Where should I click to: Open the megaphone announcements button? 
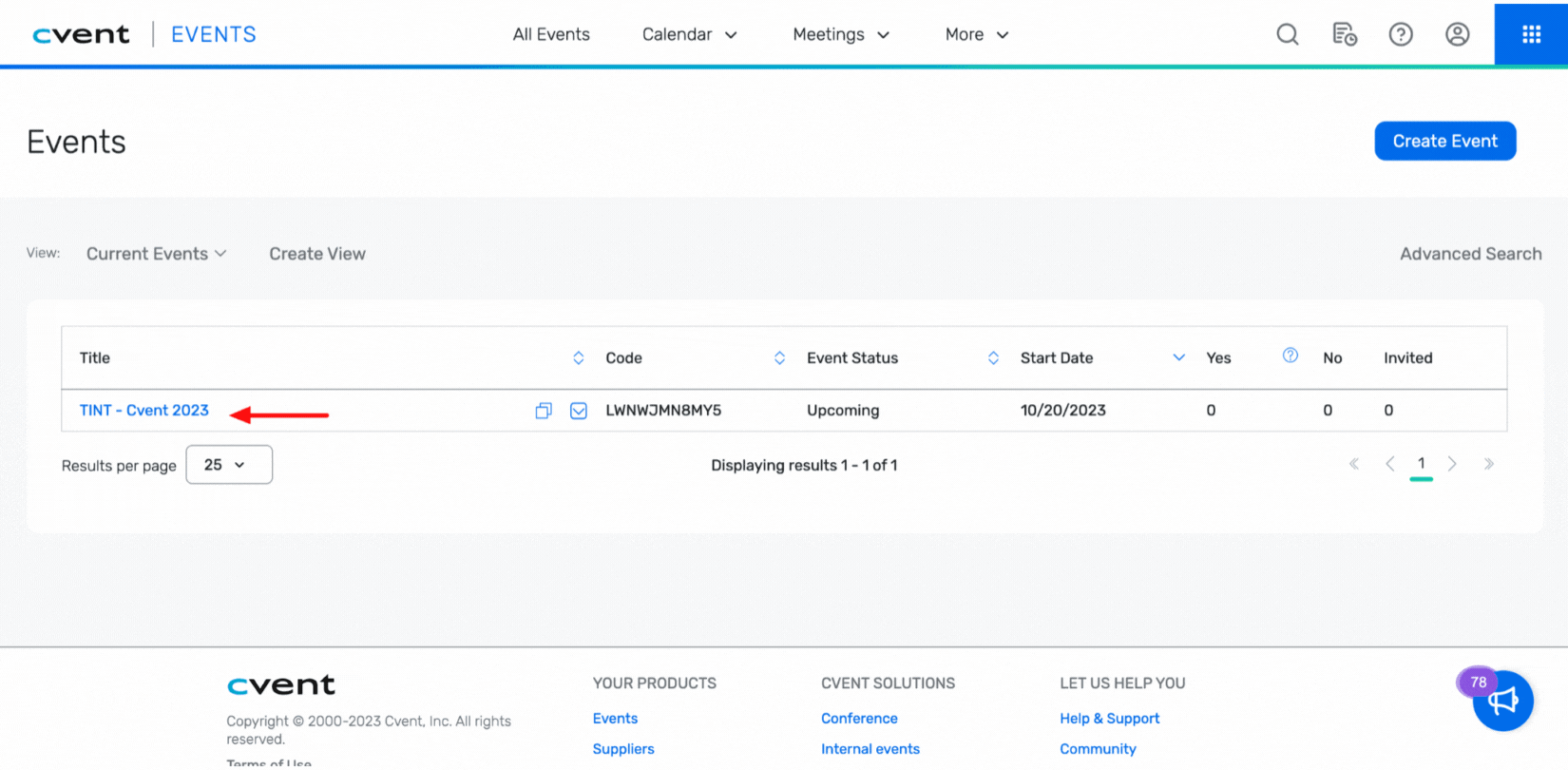1503,702
